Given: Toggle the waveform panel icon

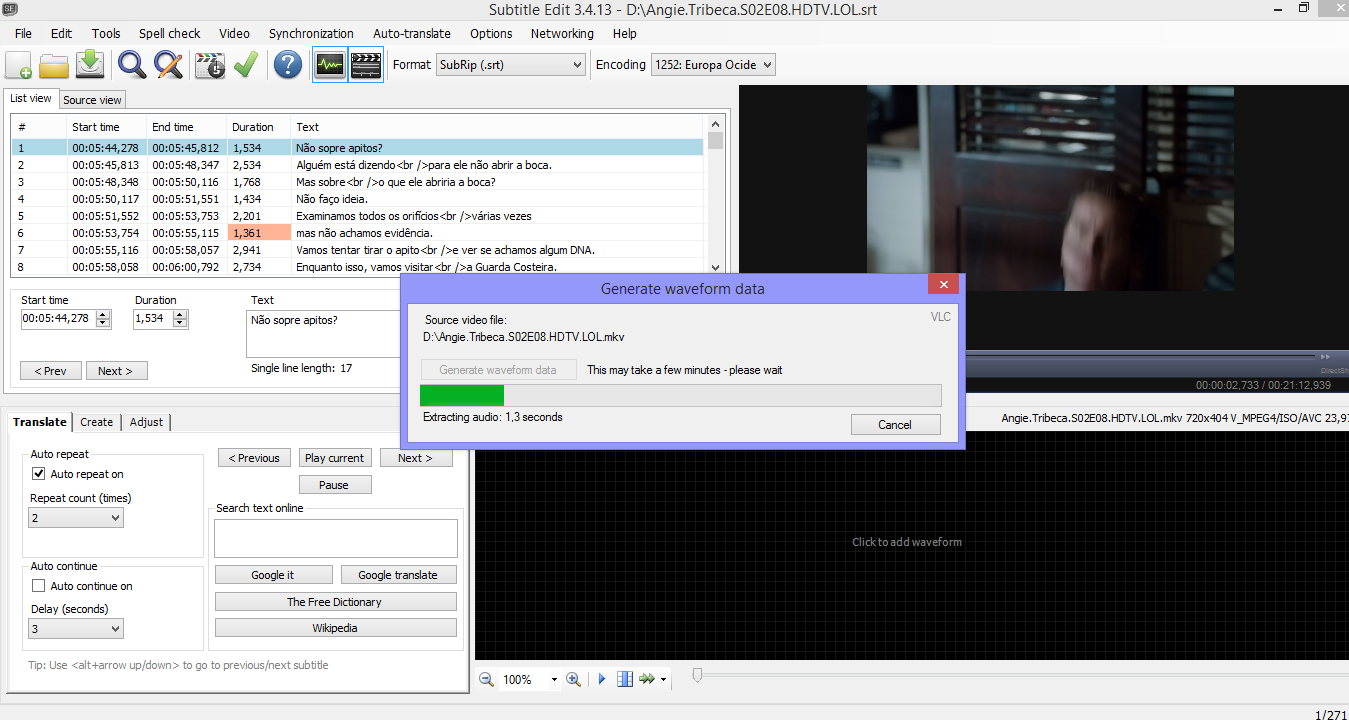Looking at the screenshot, I should pos(328,64).
